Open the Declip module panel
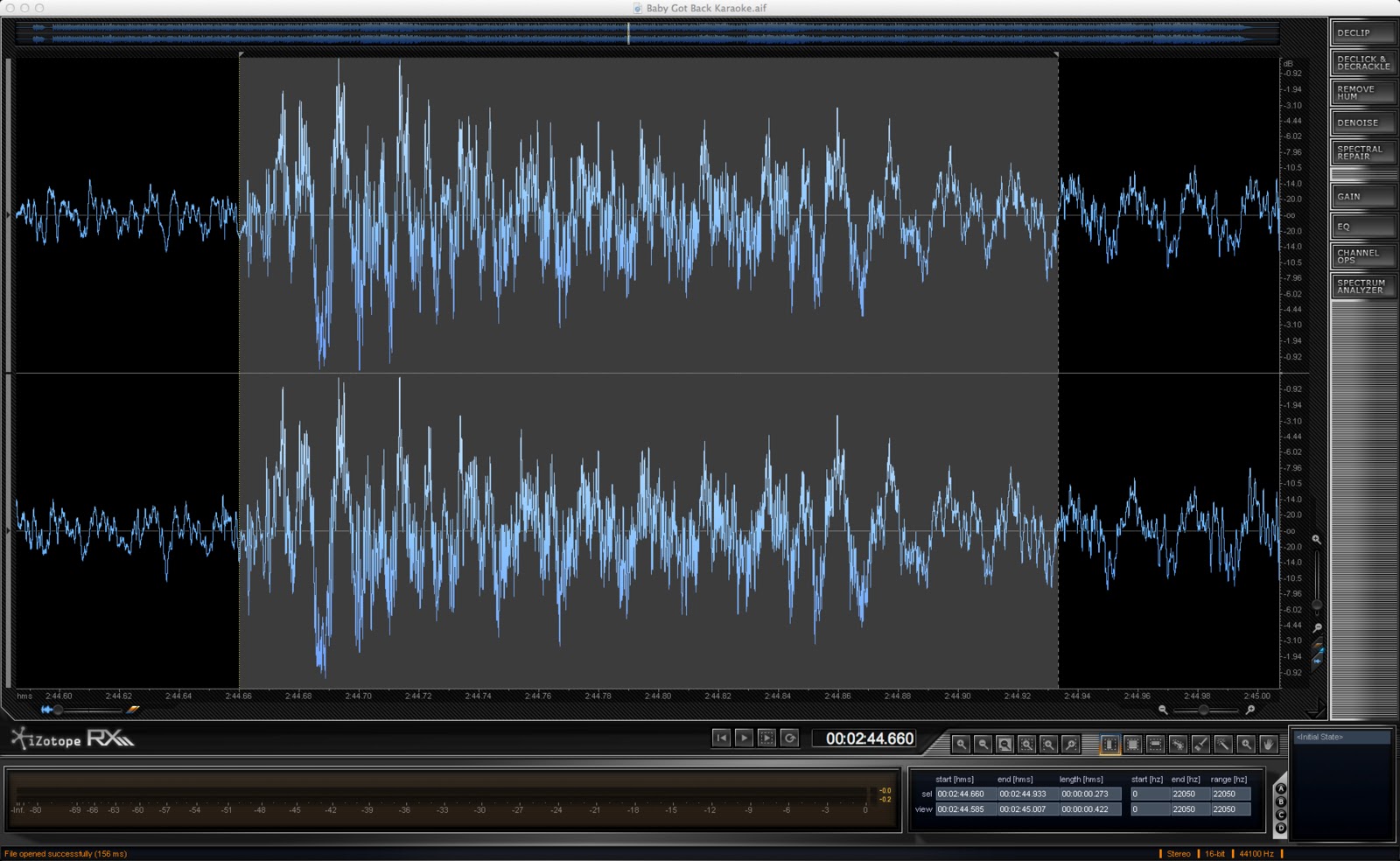Screen dimensions: 1400x861 tap(1362, 33)
